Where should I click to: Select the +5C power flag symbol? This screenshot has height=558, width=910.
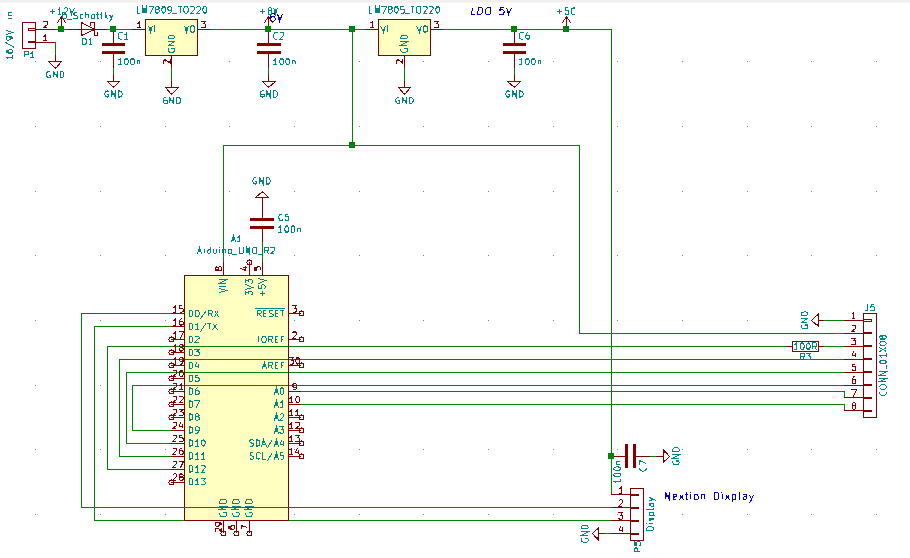pos(566,19)
